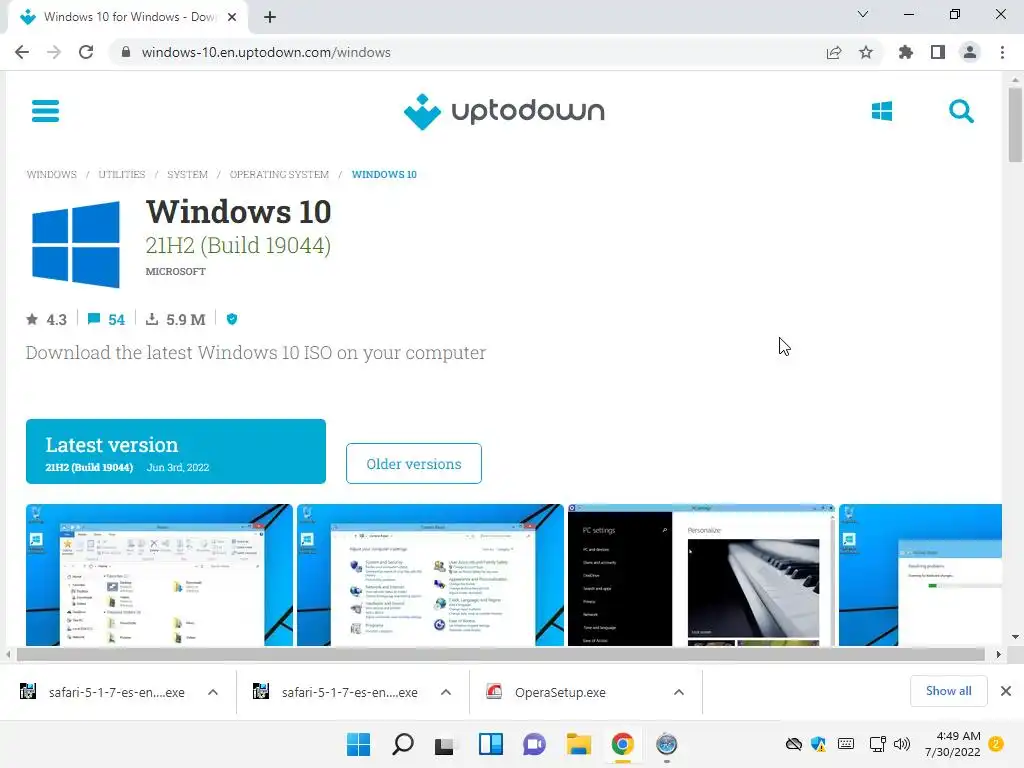View site information via lock icon
Screen dimensions: 1024x768
[126, 52]
